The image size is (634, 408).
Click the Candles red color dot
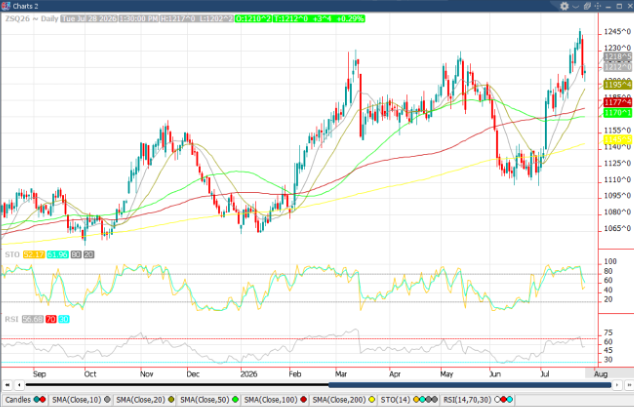coord(42,400)
